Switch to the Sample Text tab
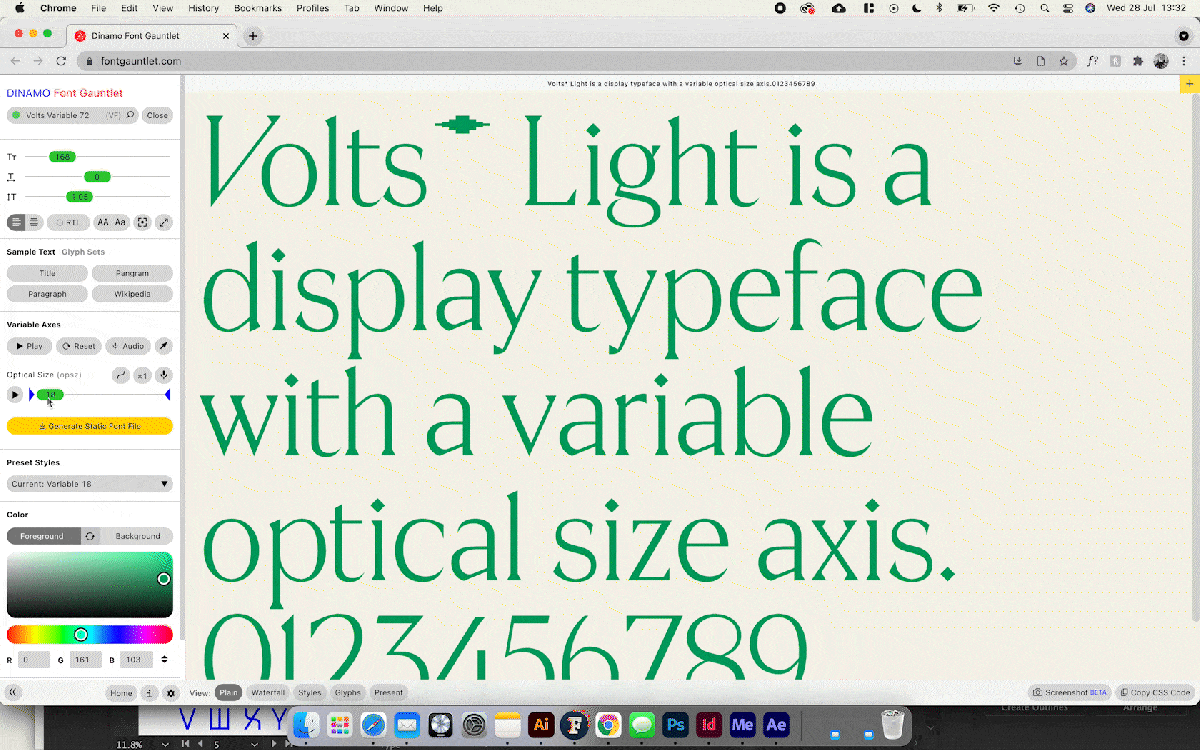This screenshot has width=1200, height=750. point(31,252)
